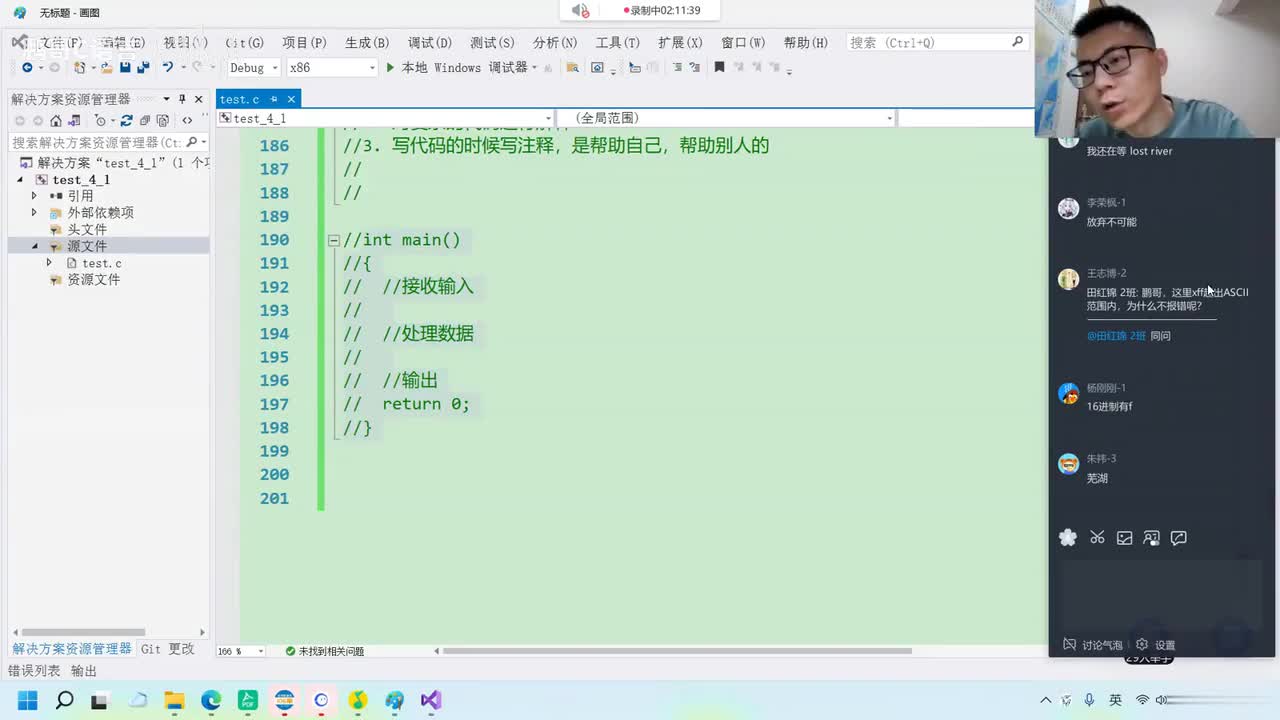This screenshot has height=720, width=1280.
Task: Open the test_4_1 scope dropdown
Action: tap(385, 118)
